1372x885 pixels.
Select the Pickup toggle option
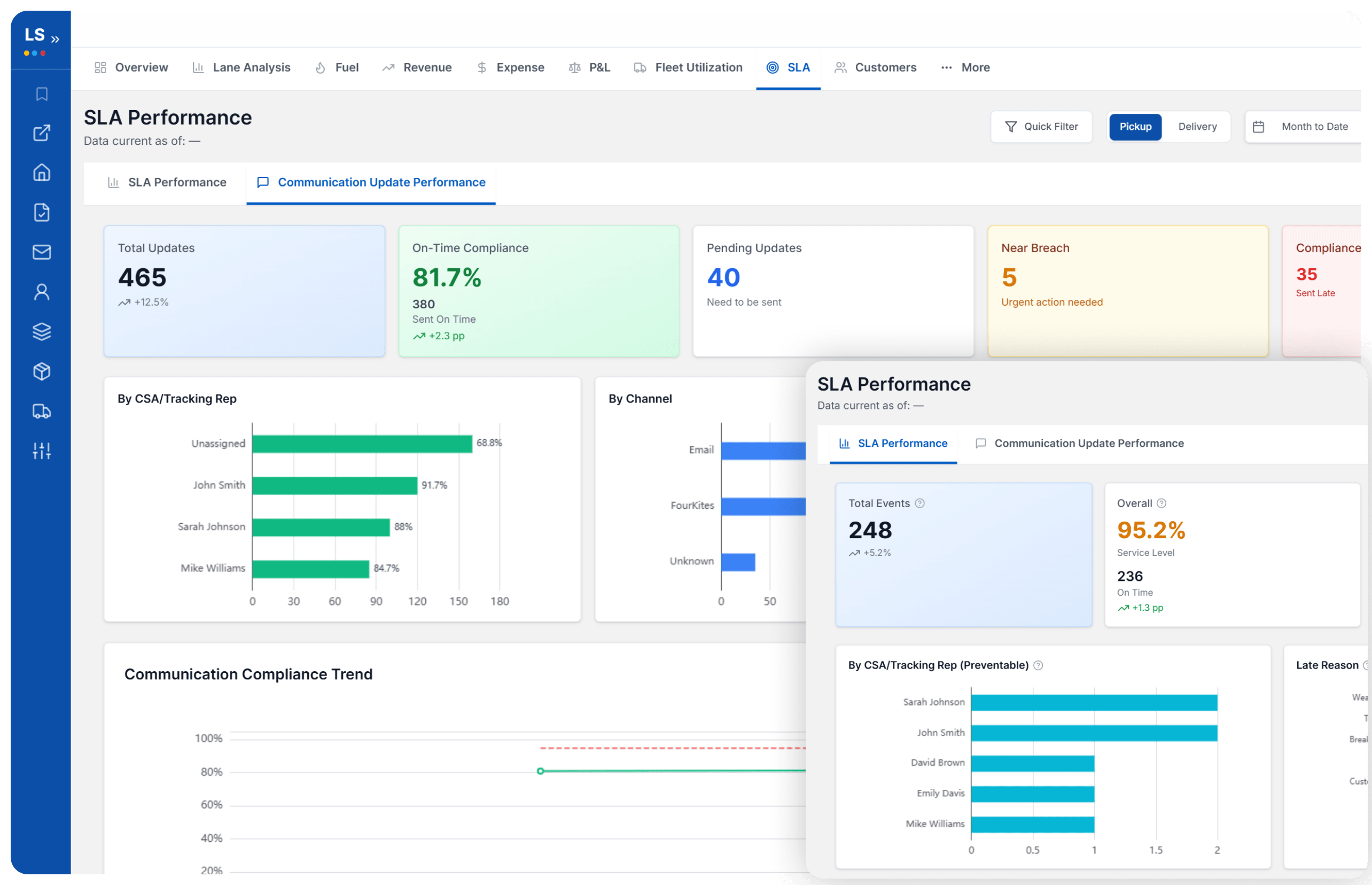click(x=1135, y=127)
